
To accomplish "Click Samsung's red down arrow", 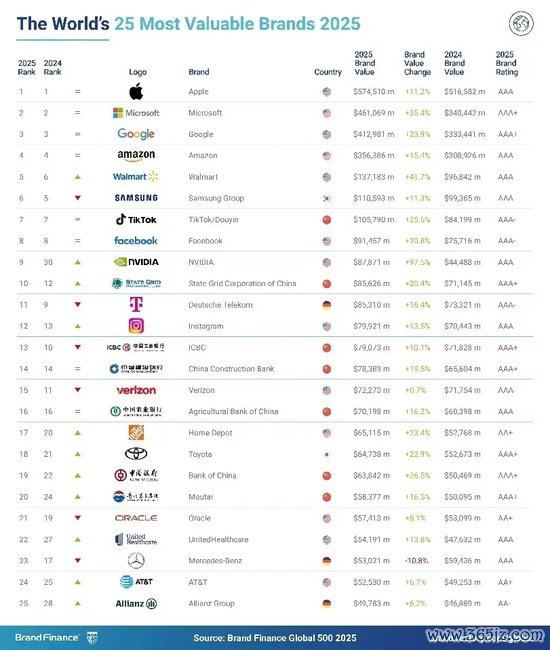I will pos(78,198).
